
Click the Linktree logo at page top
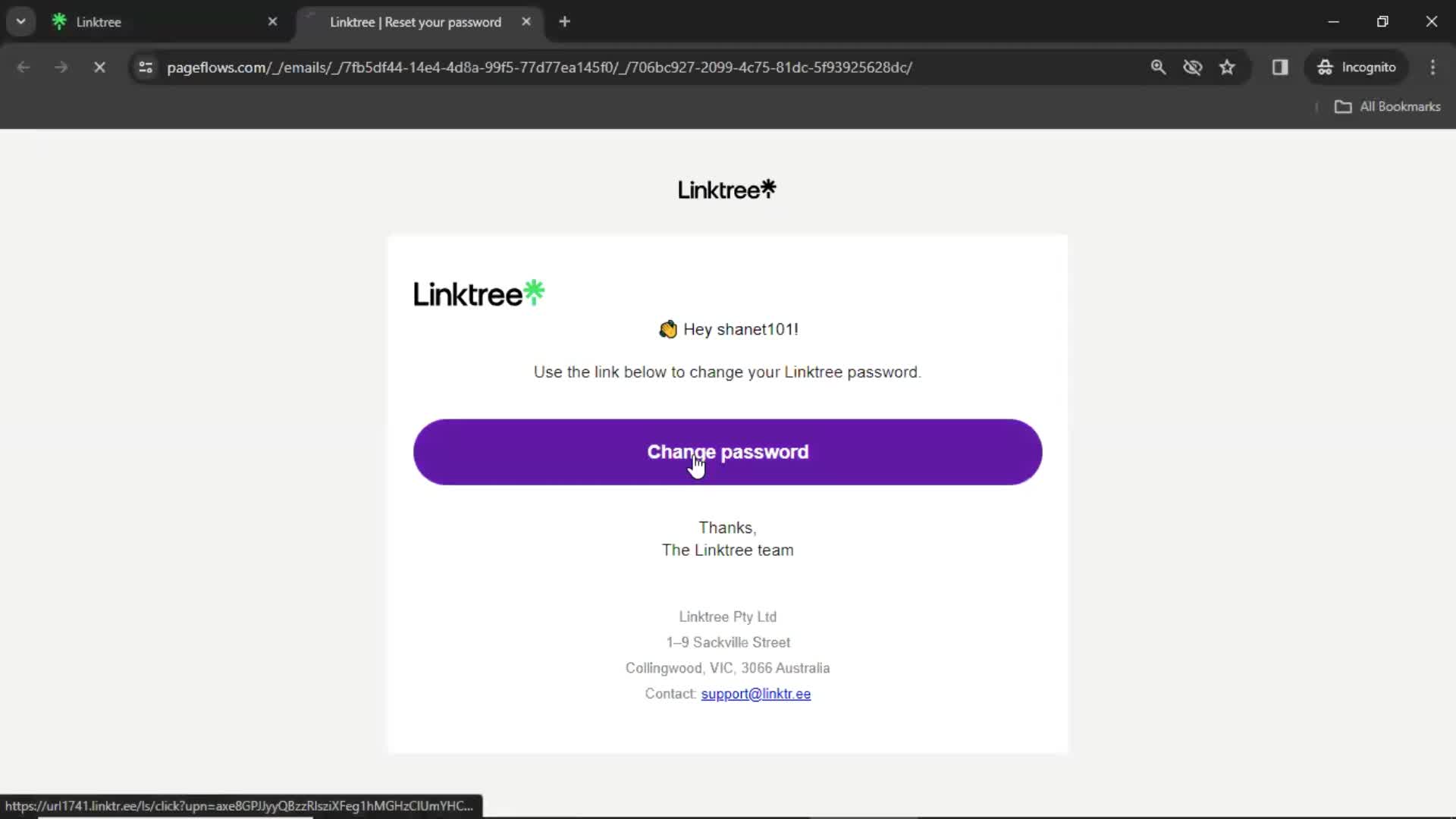point(727,189)
